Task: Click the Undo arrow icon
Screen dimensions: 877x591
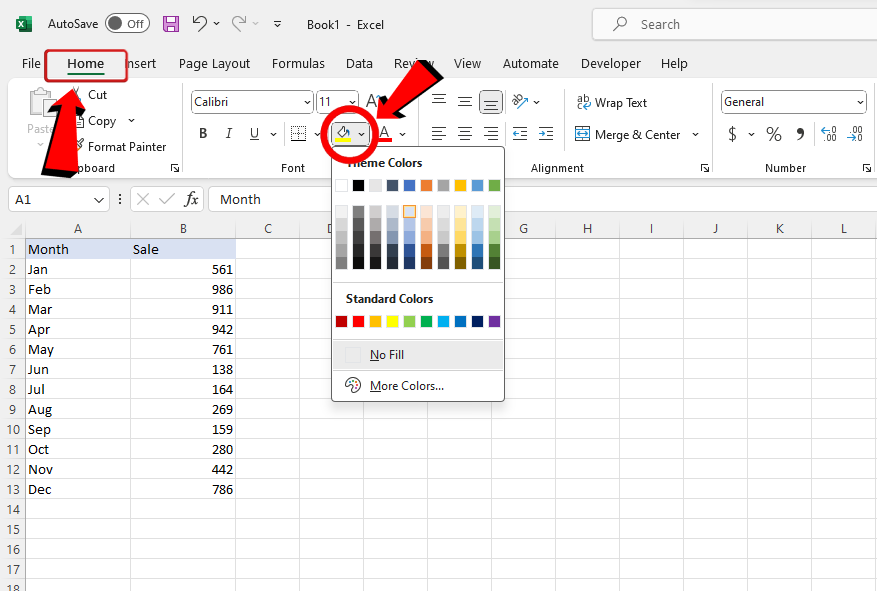Action: [x=200, y=23]
